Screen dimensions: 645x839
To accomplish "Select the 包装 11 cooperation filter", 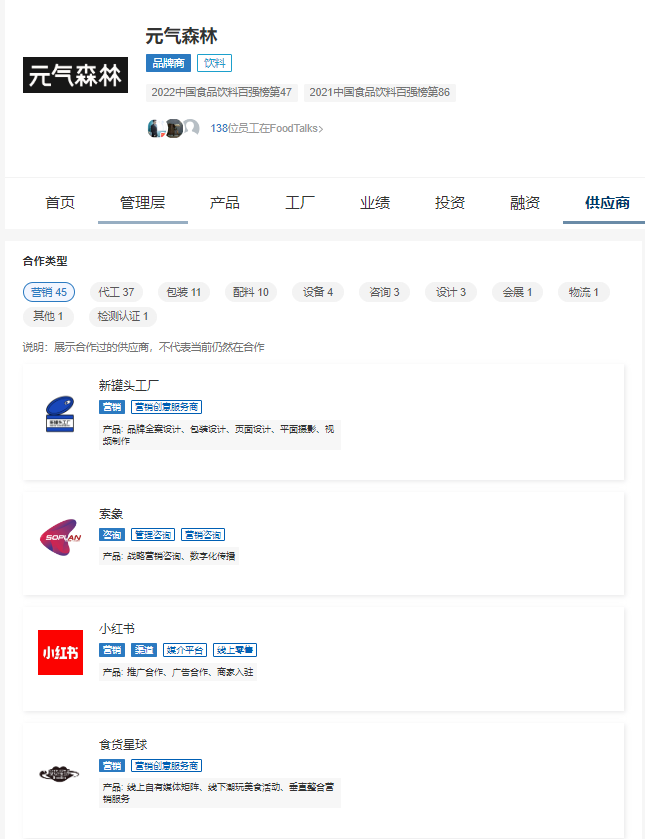I will tap(184, 292).
